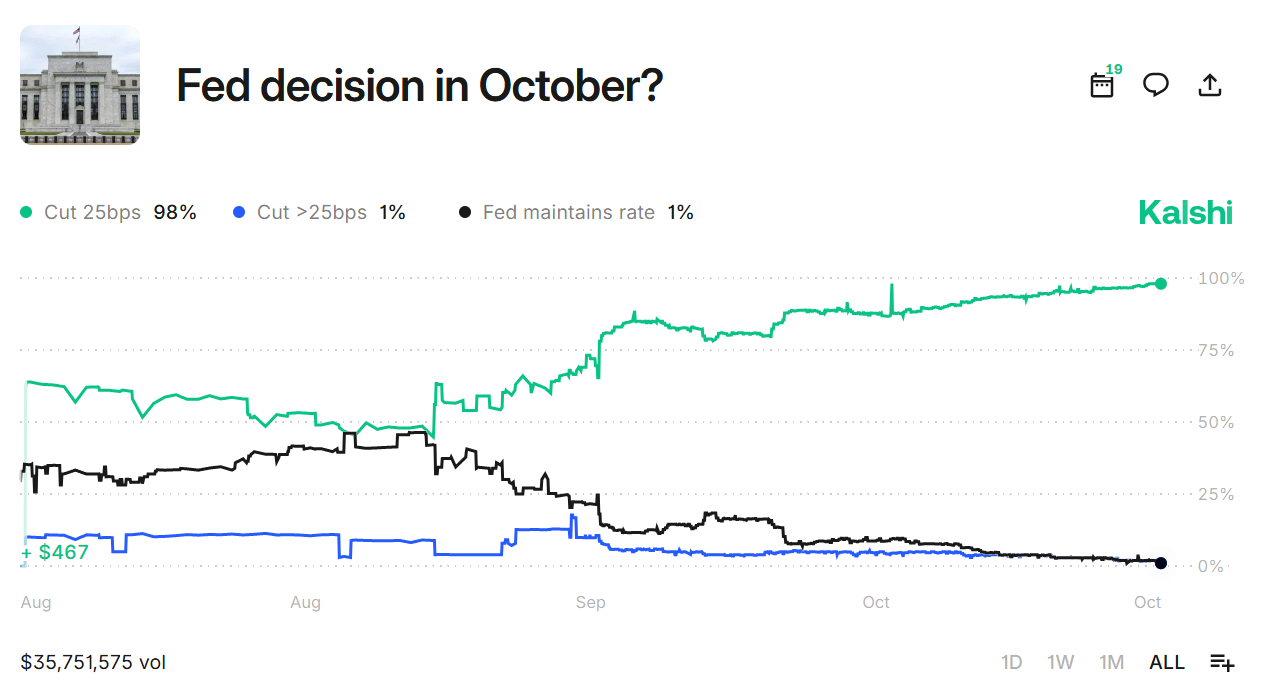
Task: Select the ALL timeframe
Action: [x=1166, y=662]
